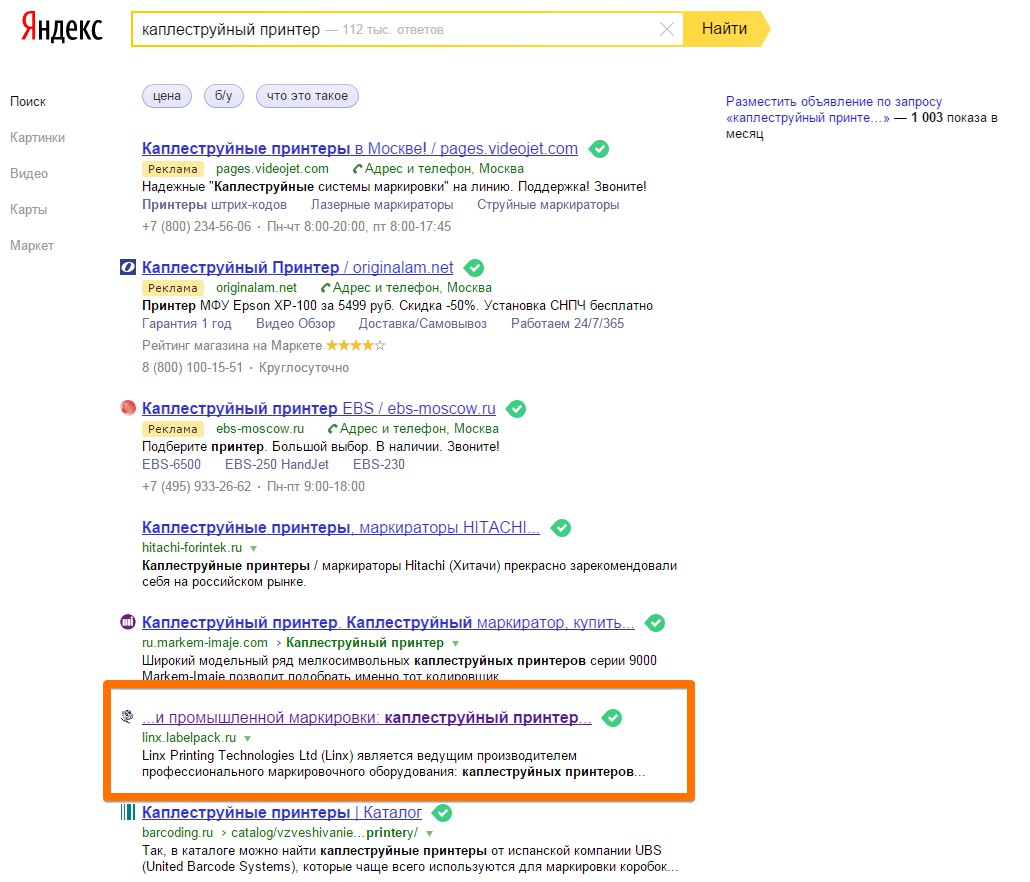Open 'Струйные маркираторы' sitelink
This screenshot has width=1030, height=882.
coord(548,205)
